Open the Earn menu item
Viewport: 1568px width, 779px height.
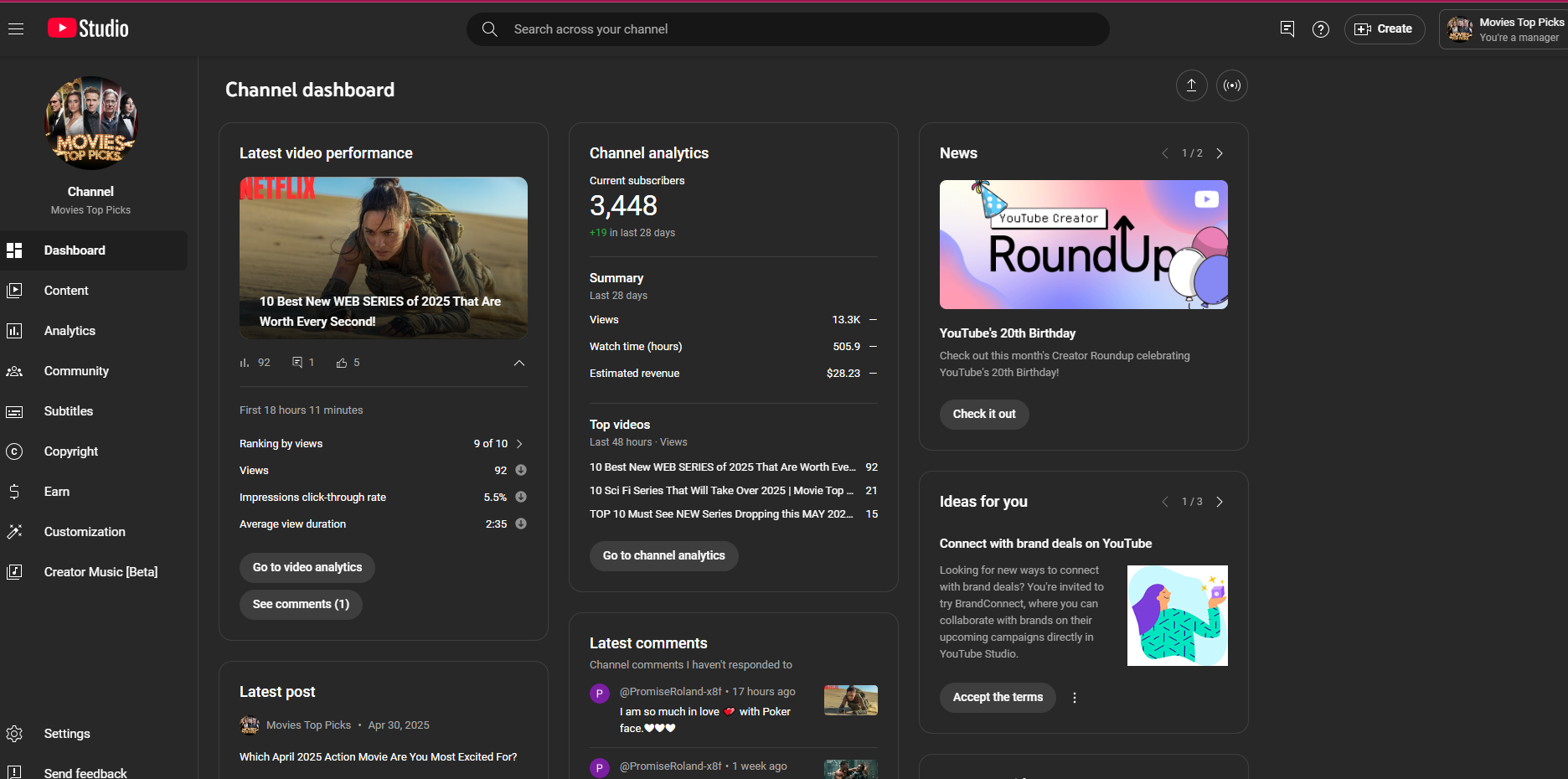pos(94,492)
